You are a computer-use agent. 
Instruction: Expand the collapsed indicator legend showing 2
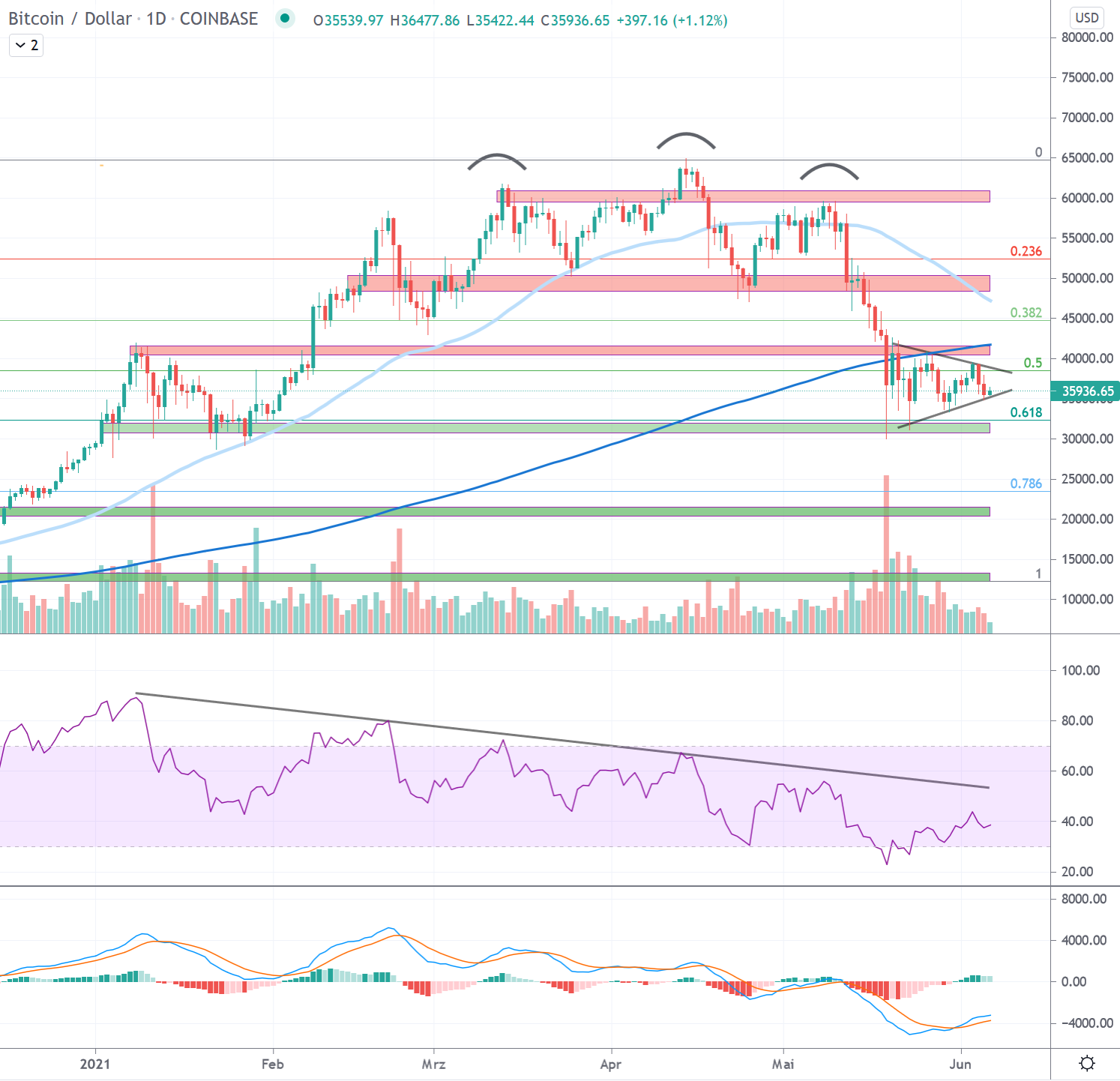tap(26, 46)
